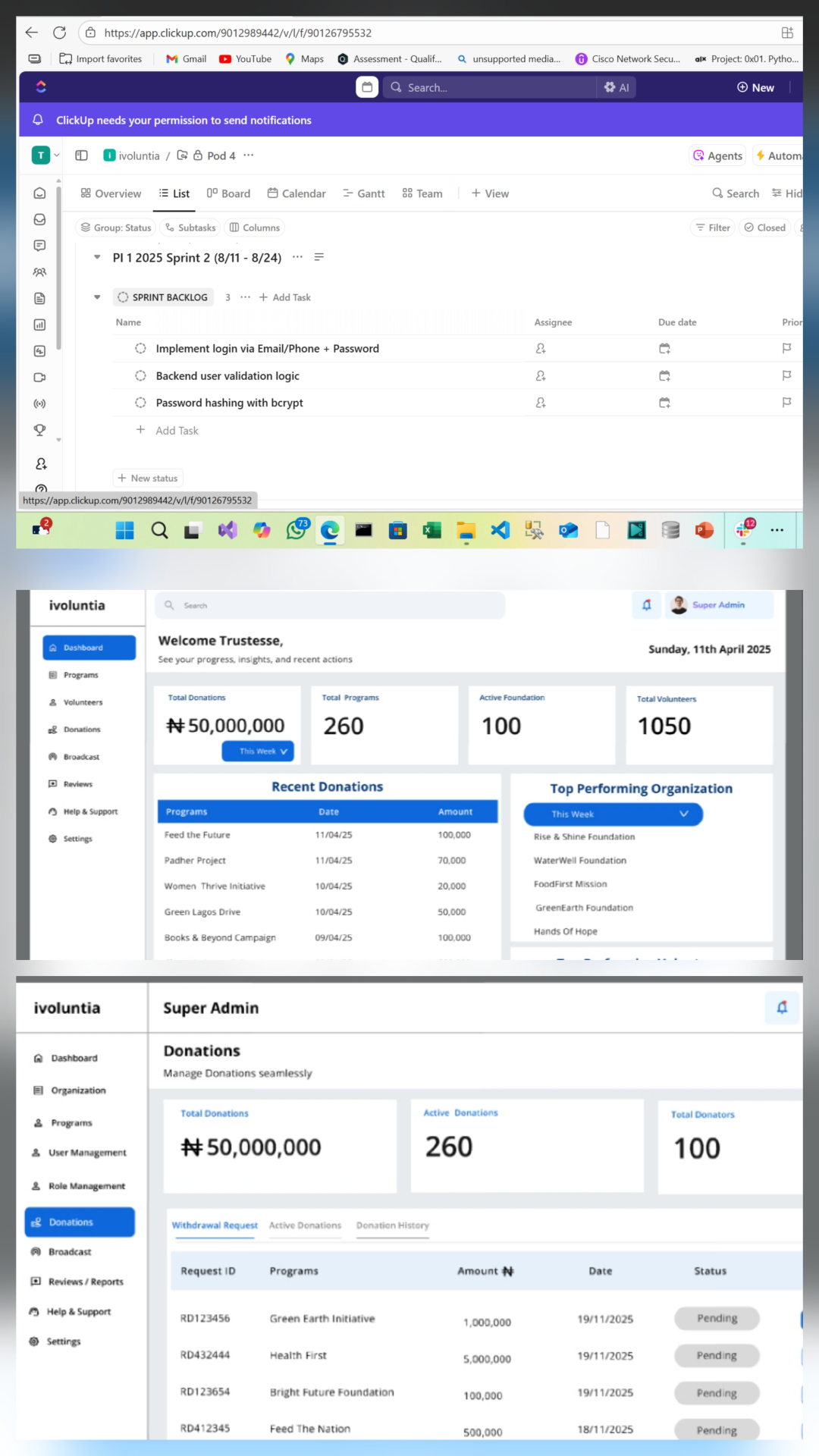Switch to the Calendar view tab
This screenshot has width=819, height=1456.
coord(297,193)
